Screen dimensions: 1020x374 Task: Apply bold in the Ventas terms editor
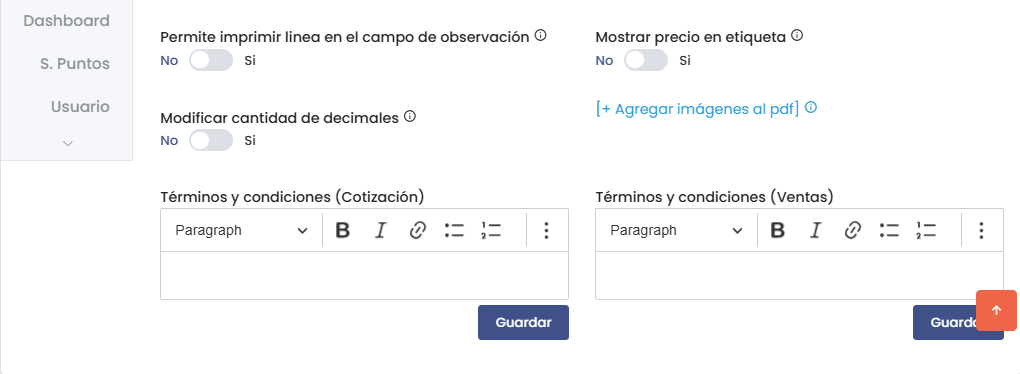point(777,230)
